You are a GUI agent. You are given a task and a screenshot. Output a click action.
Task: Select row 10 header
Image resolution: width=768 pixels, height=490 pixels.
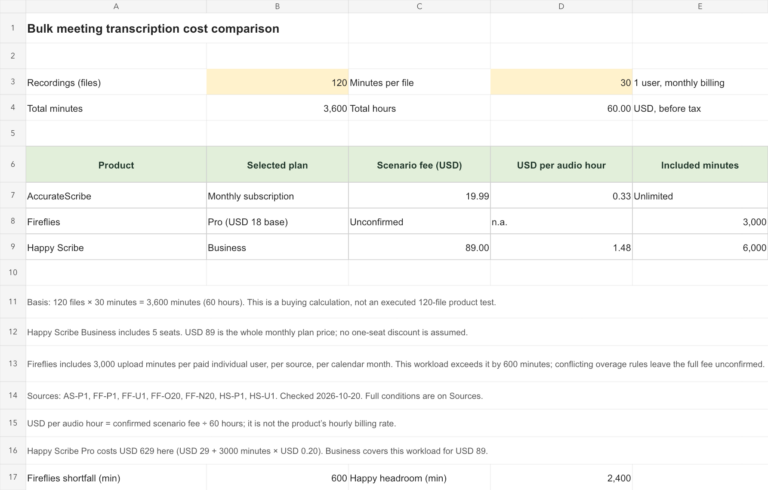(13, 272)
